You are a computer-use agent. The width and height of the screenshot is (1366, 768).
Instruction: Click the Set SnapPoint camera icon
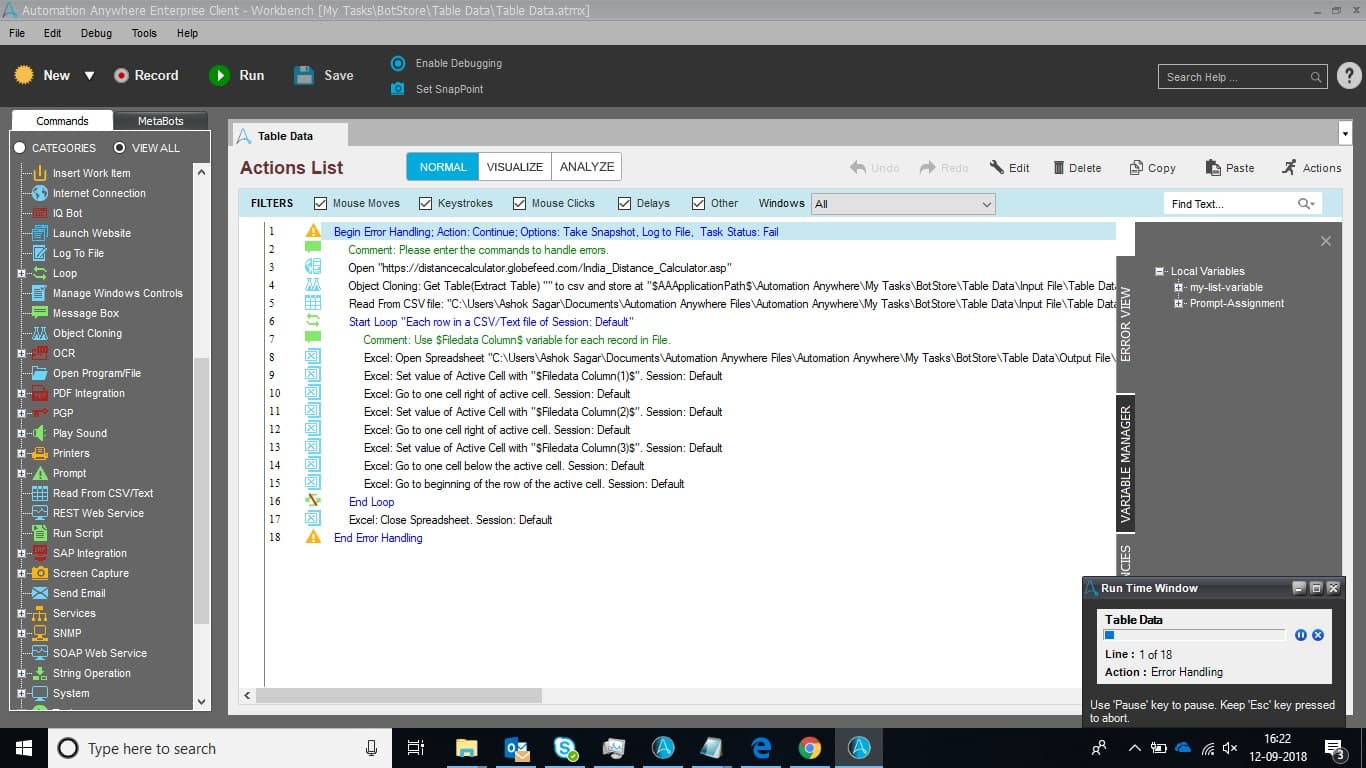point(397,89)
